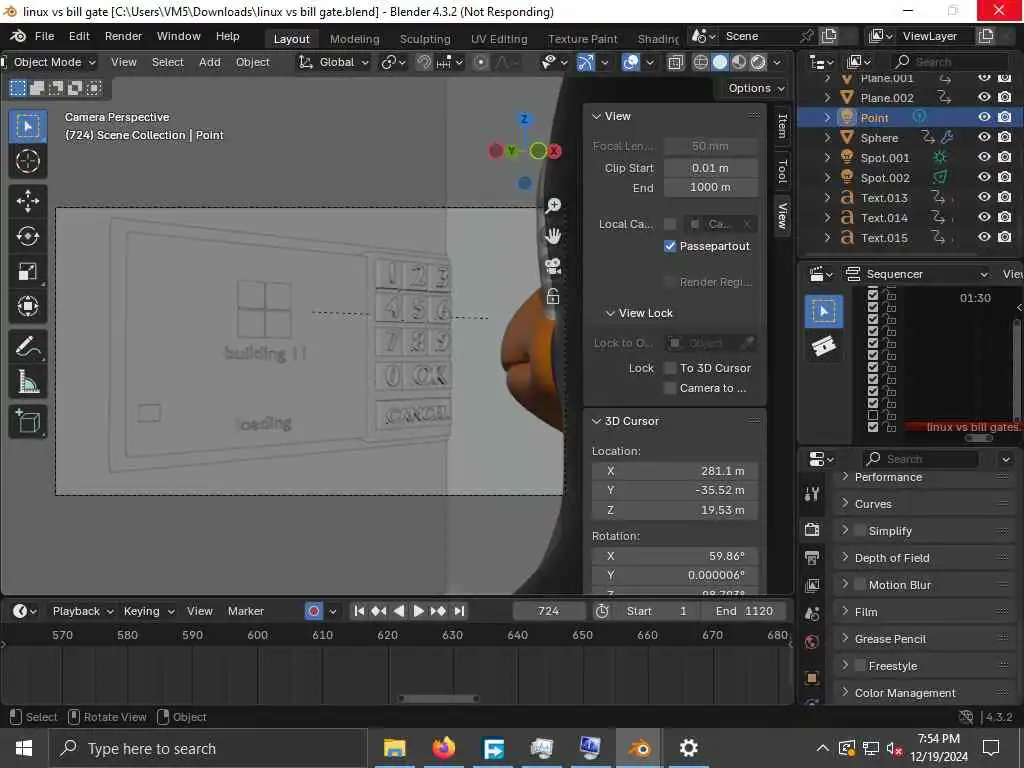The width and height of the screenshot is (1024, 768).
Task: Enable Lock To 3D Cursor checkbox
Action: 669,368
